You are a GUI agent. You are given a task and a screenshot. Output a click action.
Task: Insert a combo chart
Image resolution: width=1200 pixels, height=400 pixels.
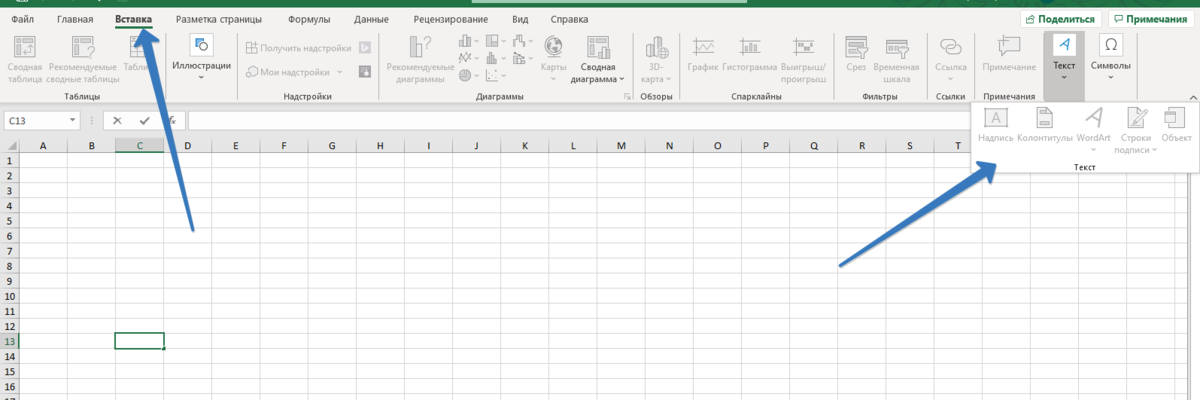click(x=522, y=59)
